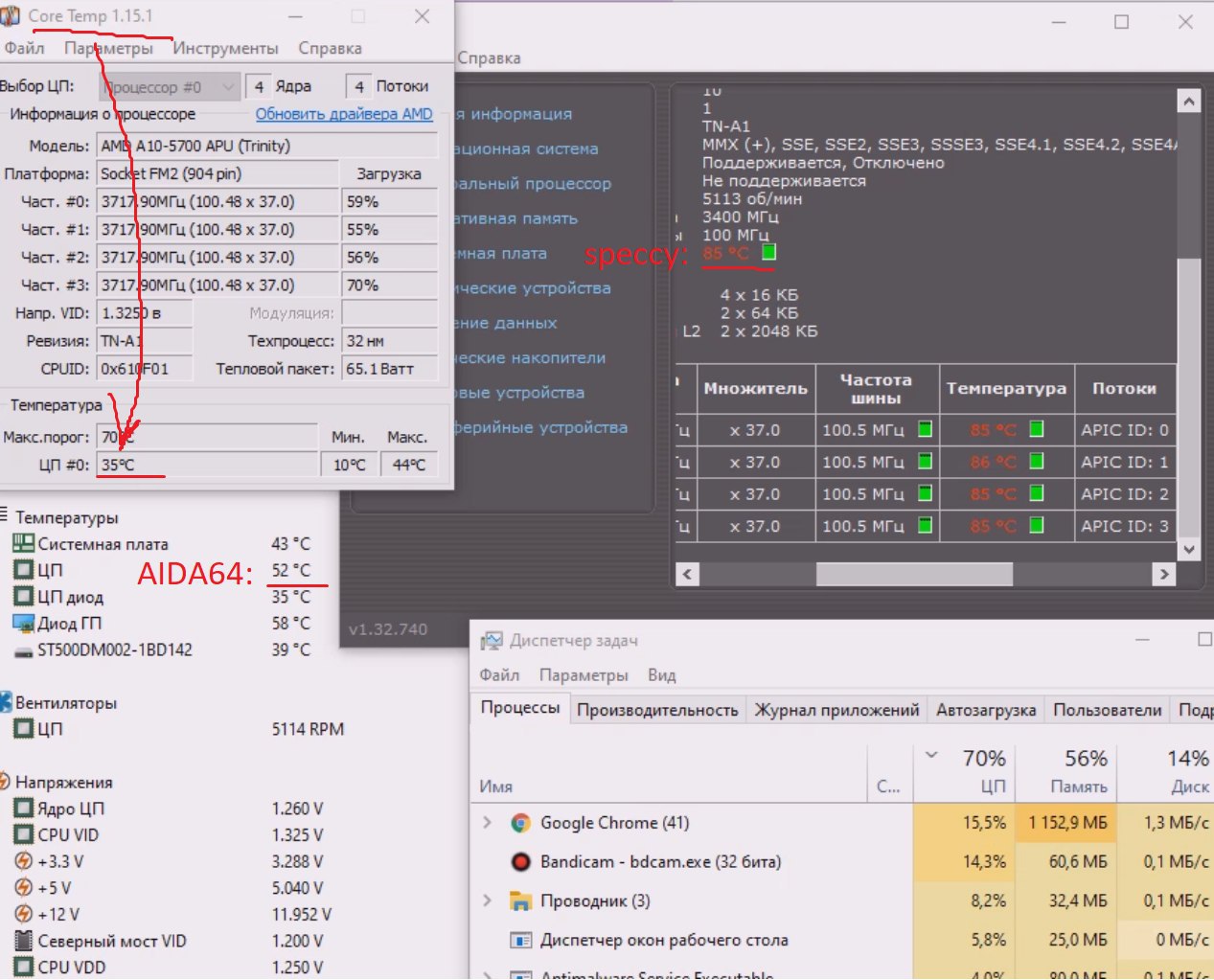Select Speccy sidebar item ending in память

pos(515,218)
